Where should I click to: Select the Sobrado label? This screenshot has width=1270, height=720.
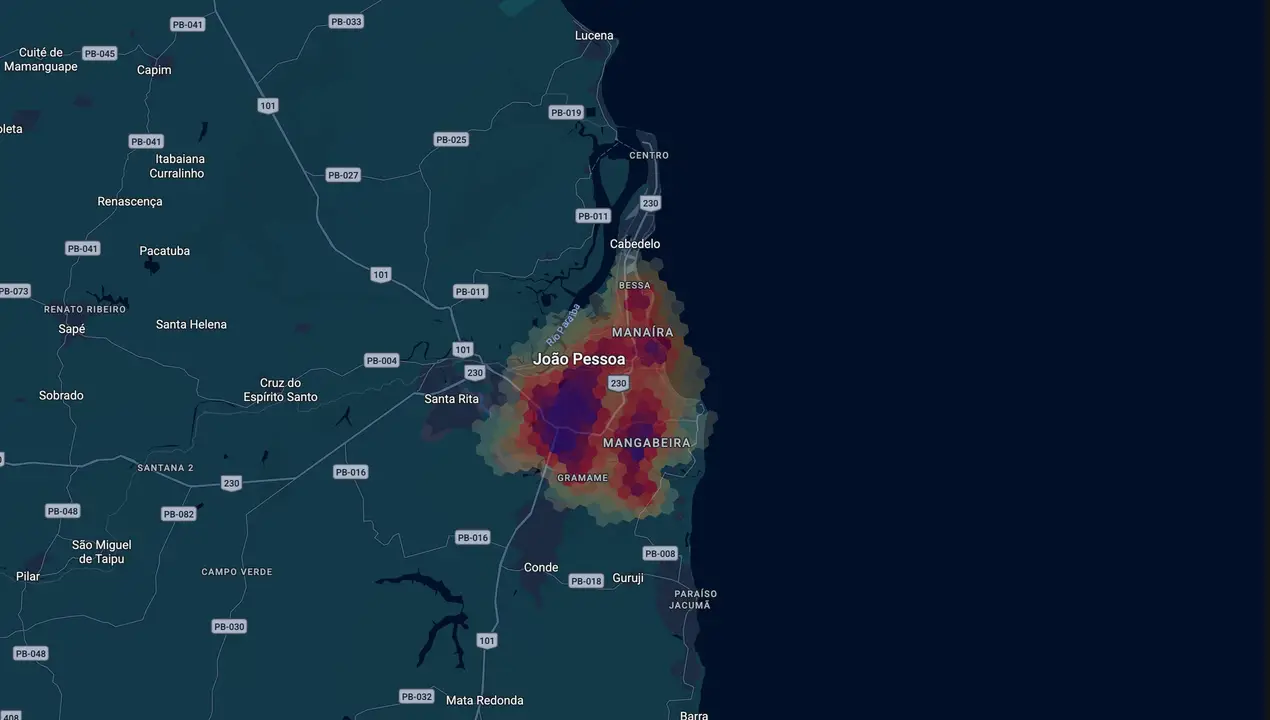point(61,396)
